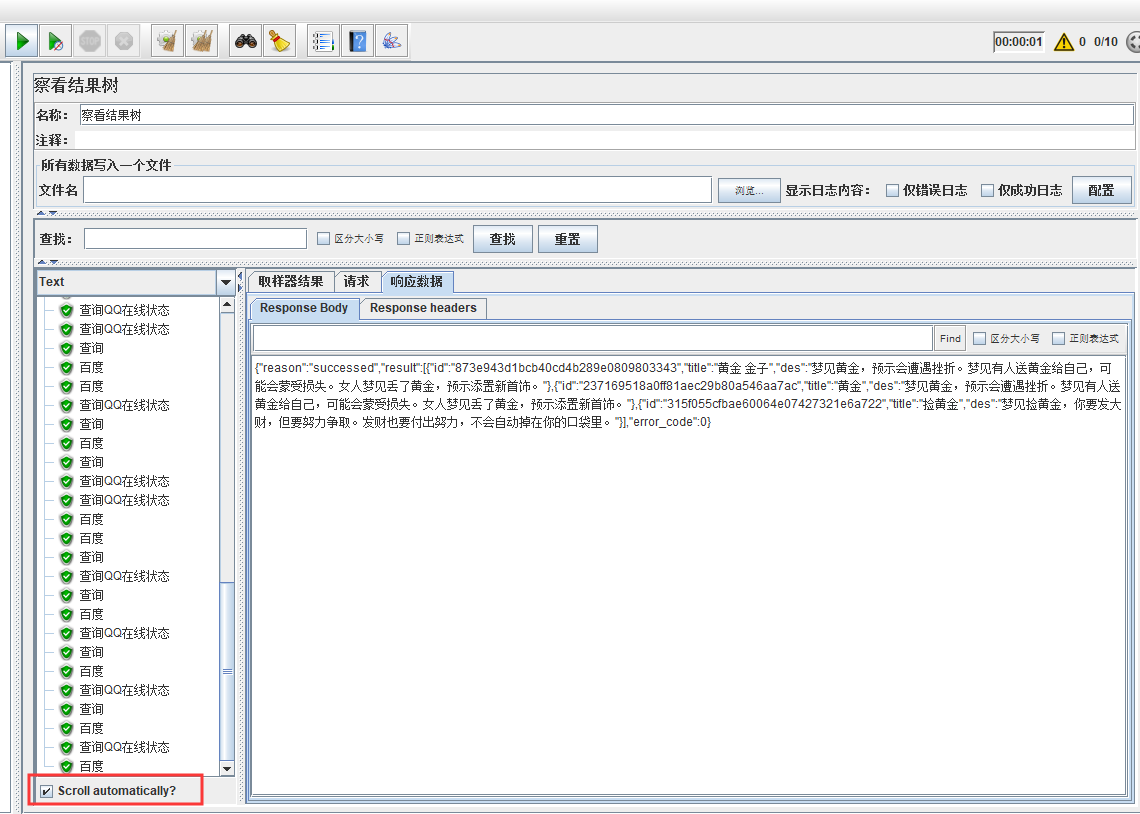
Task: Open the 请求 request tab
Action: [357, 281]
